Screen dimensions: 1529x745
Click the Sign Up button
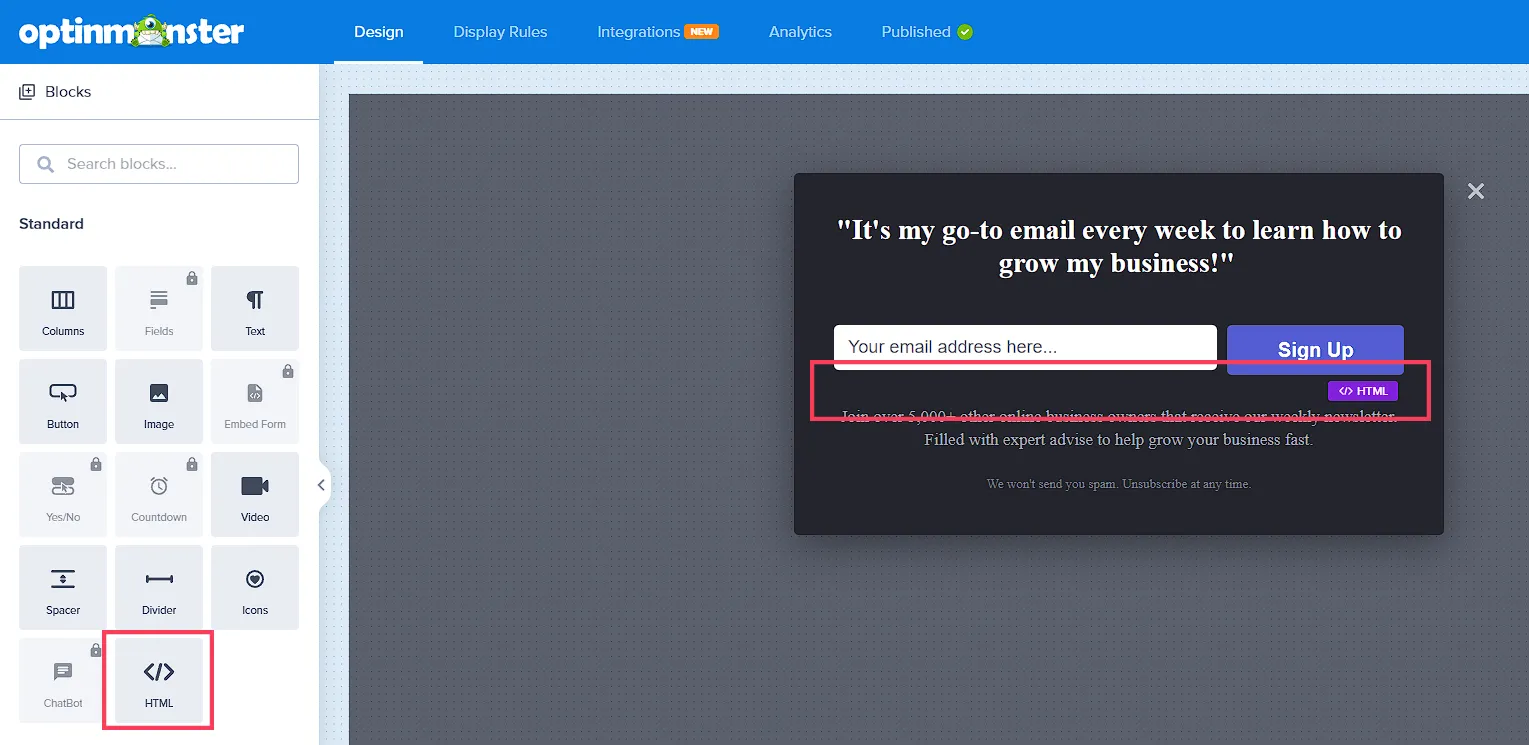[x=1315, y=349]
